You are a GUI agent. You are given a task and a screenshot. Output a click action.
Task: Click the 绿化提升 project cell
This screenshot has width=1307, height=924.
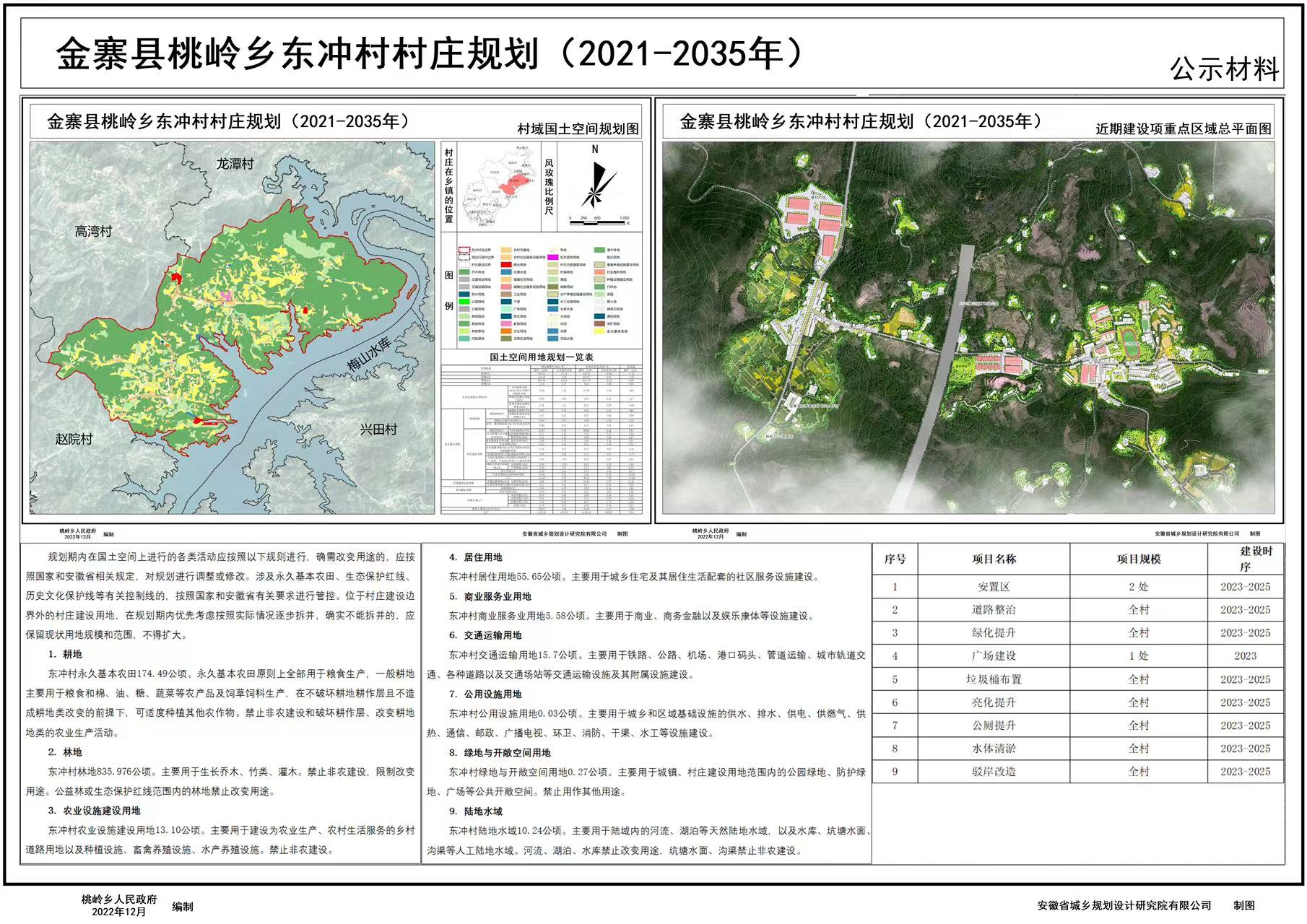coord(994,633)
